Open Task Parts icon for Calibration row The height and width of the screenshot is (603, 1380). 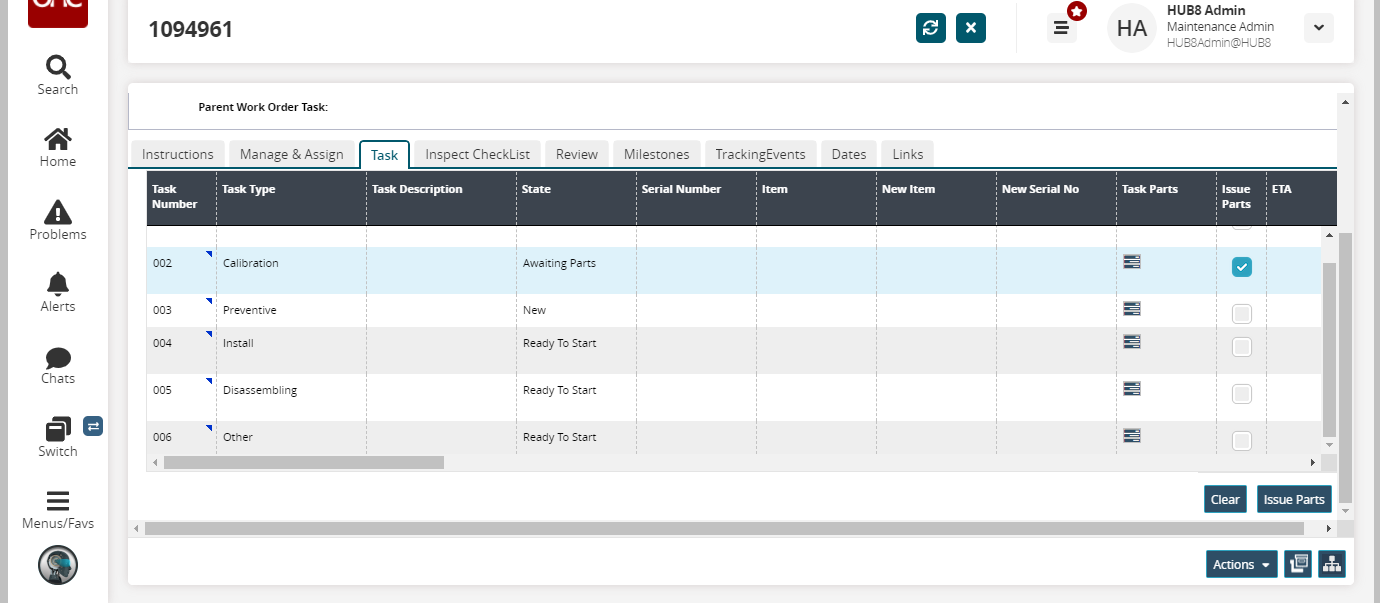click(1131, 262)
